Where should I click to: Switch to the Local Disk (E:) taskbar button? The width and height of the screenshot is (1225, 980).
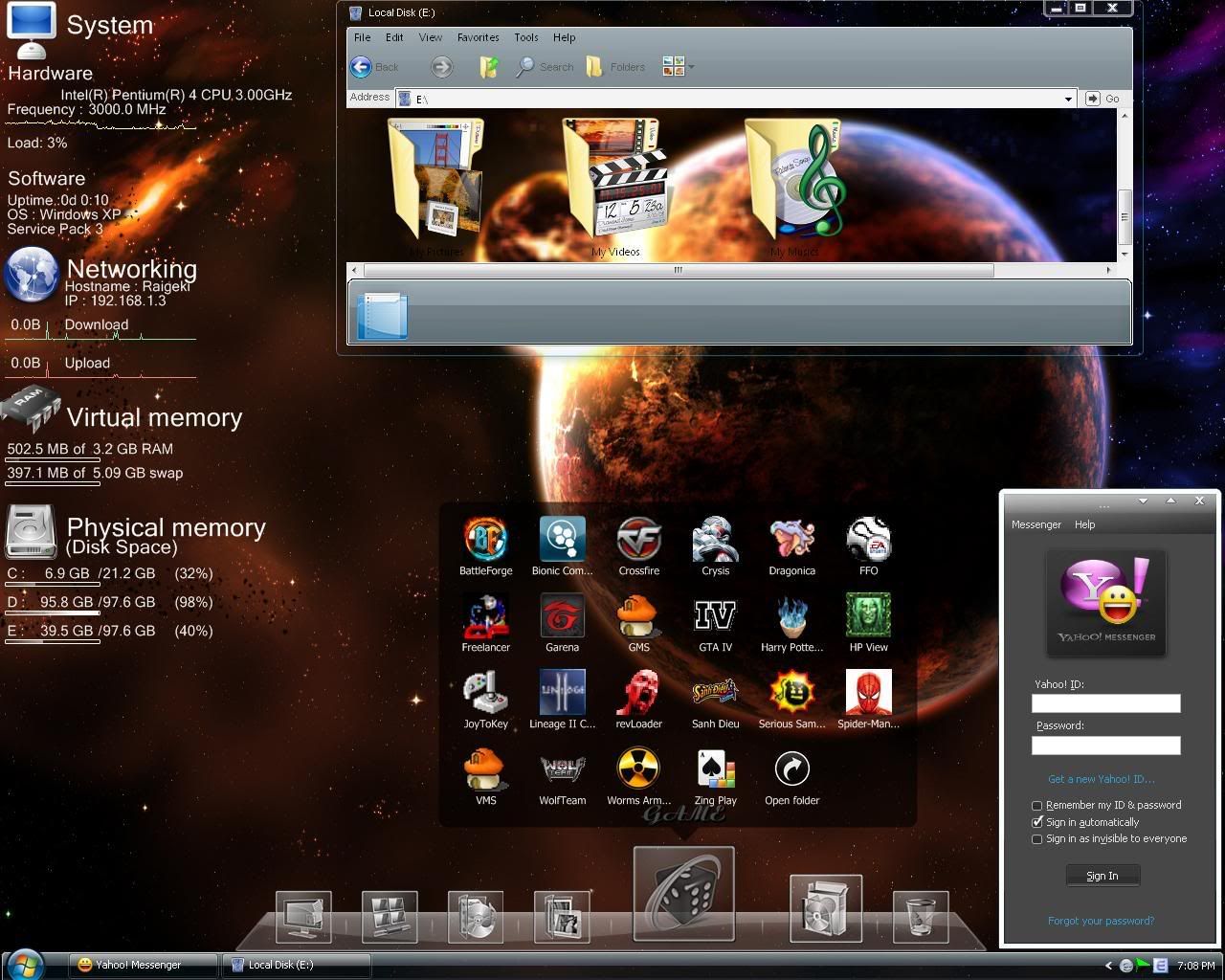[x=296, y=965]
